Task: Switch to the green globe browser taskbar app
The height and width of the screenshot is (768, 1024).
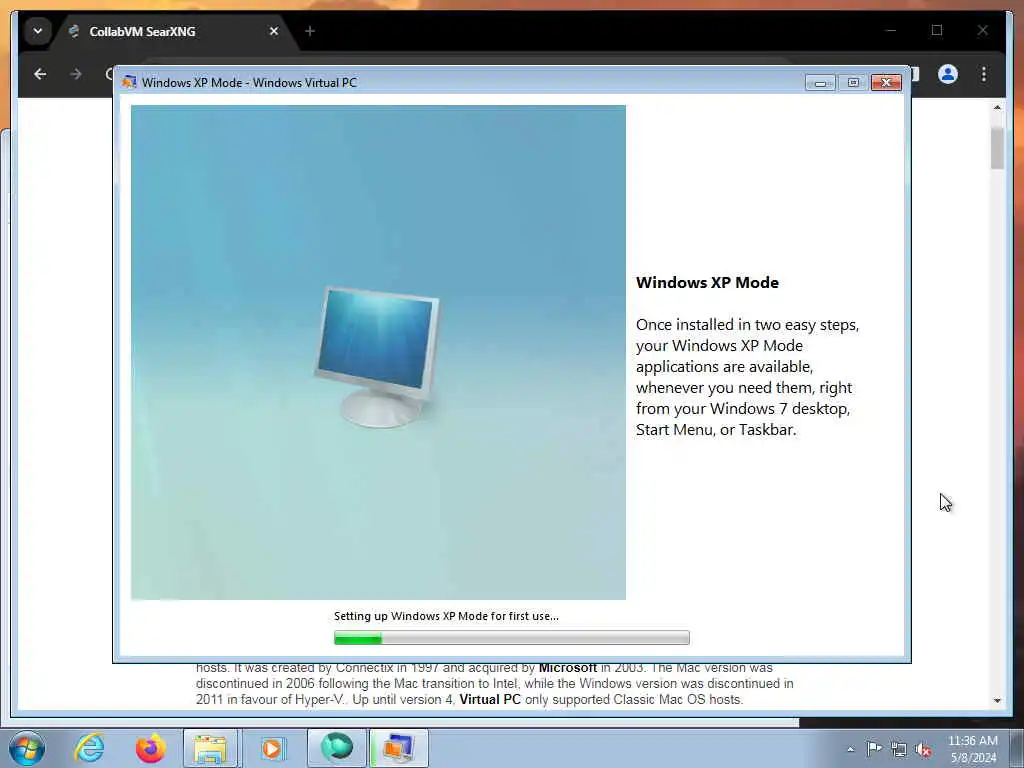Action: click(336, 748)
